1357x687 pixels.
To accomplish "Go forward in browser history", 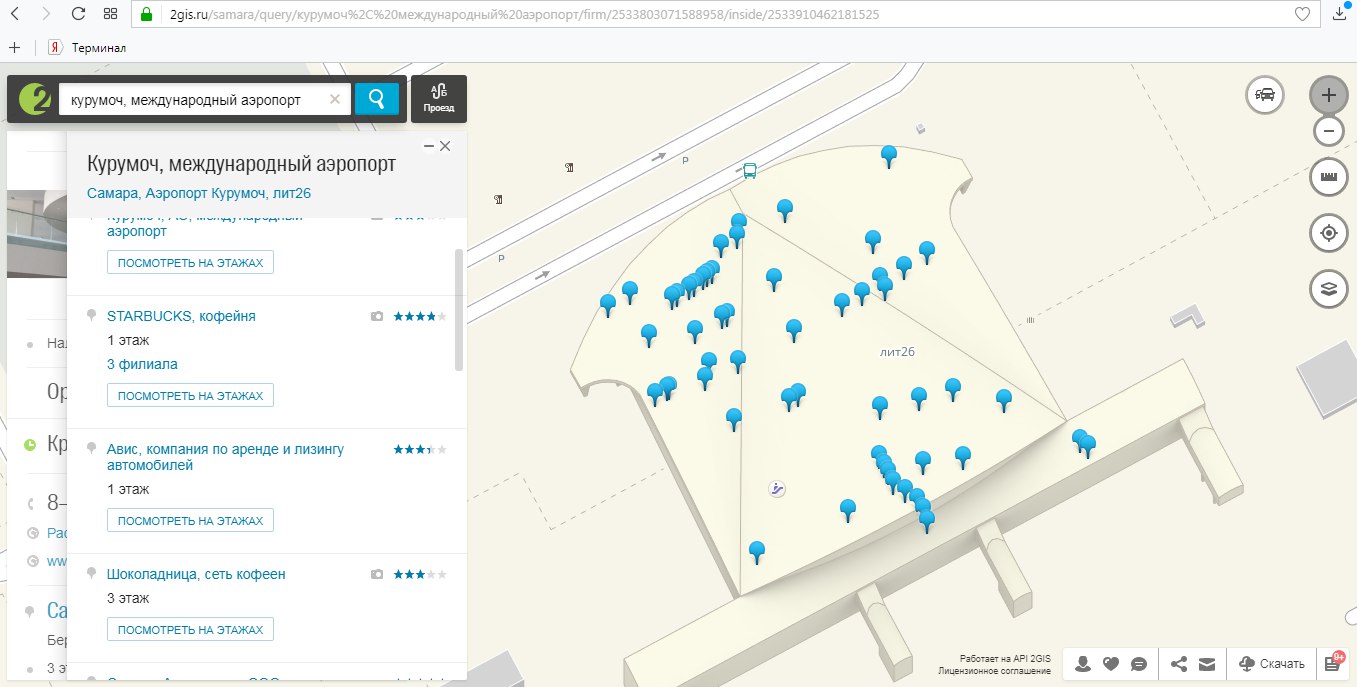I will tap(47, 15).
